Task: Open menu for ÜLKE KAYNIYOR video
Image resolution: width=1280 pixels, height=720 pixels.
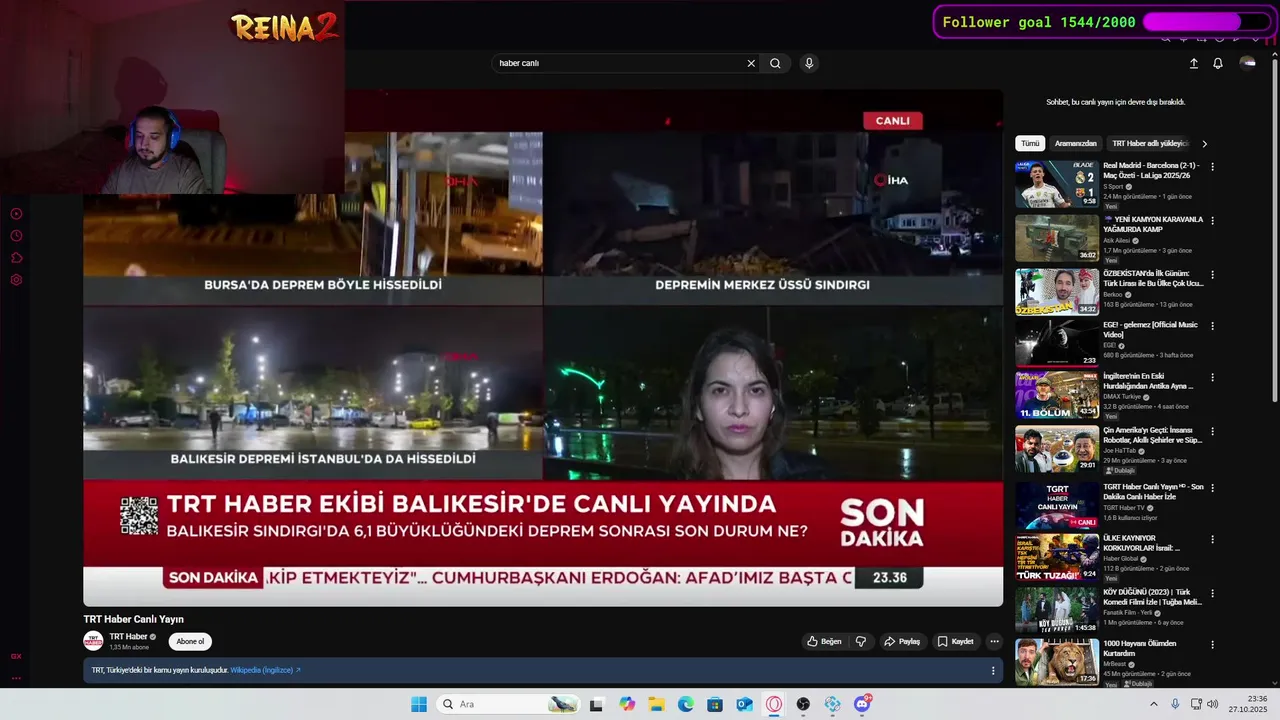Action: 1213,540
